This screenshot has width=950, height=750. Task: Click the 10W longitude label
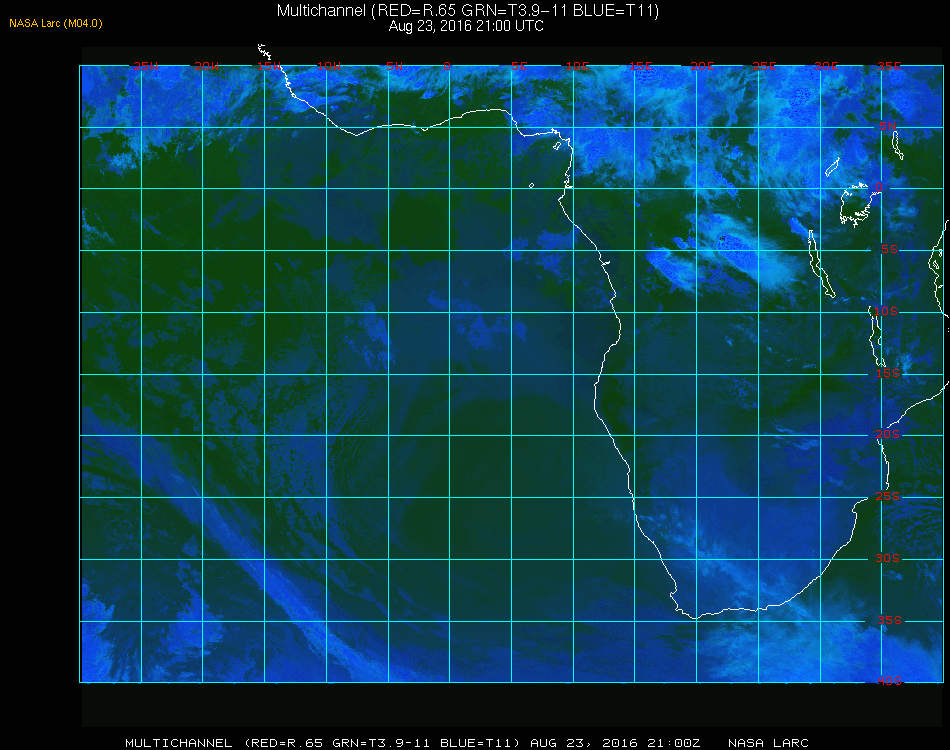pos(329,66)
